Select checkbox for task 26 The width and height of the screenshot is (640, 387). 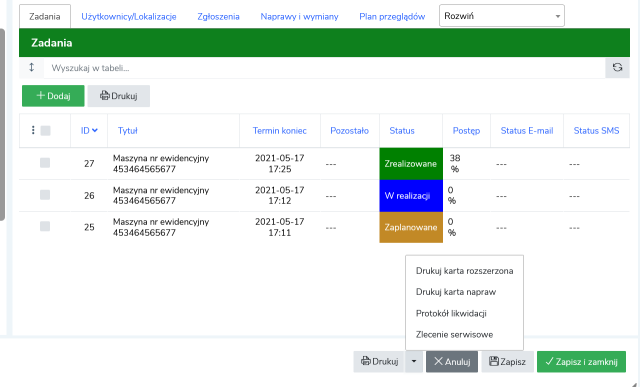point(45,195)
